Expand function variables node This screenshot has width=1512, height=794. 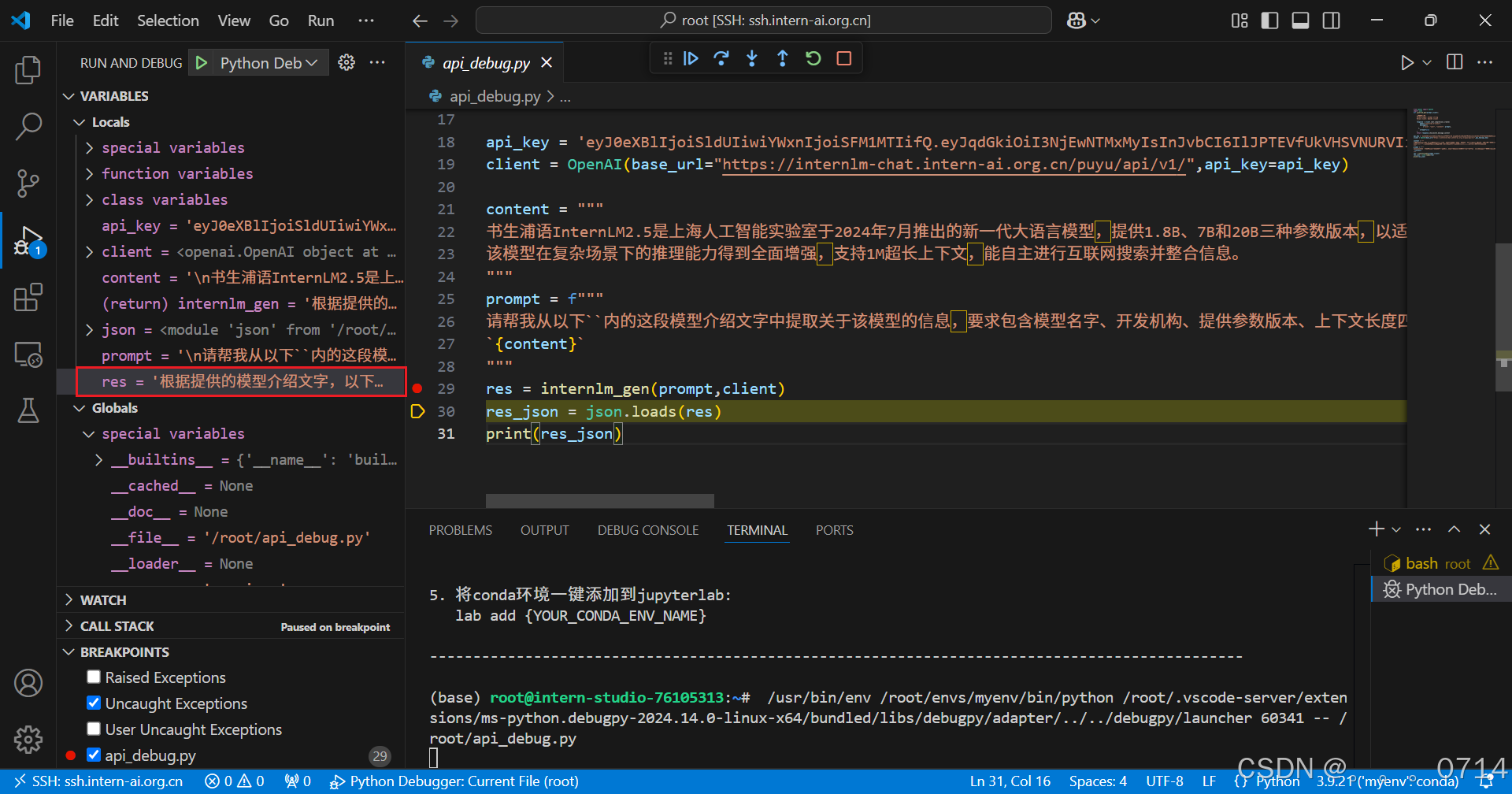(x=89, y=173)
